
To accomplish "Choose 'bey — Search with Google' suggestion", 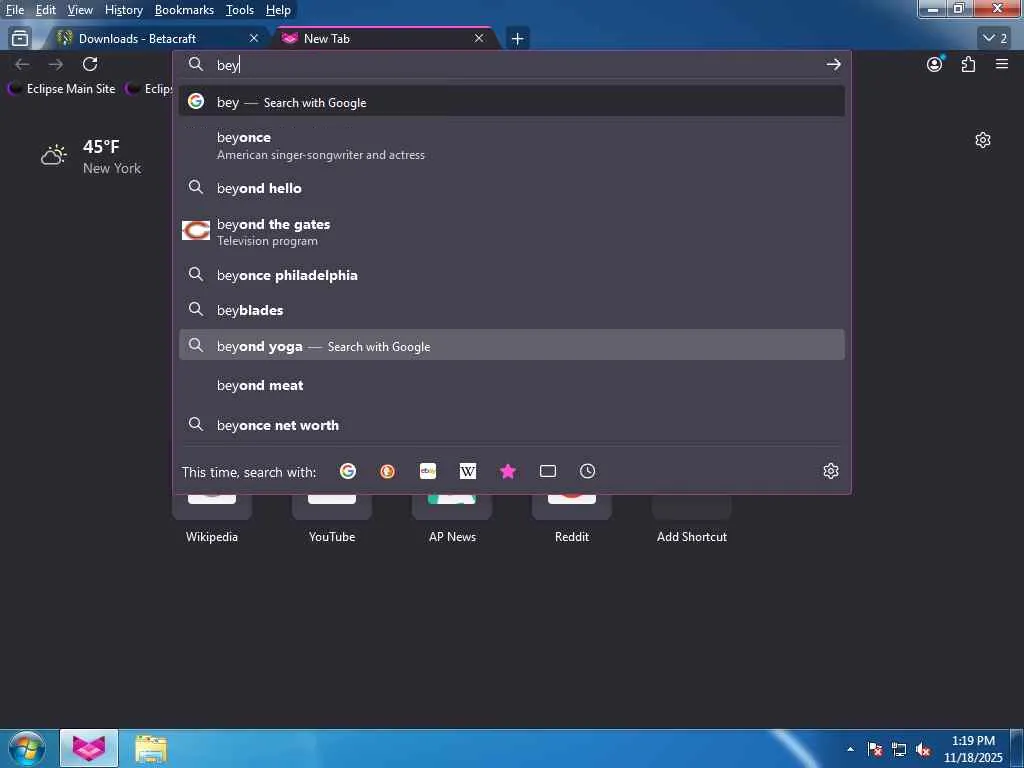I will (511, 101).
